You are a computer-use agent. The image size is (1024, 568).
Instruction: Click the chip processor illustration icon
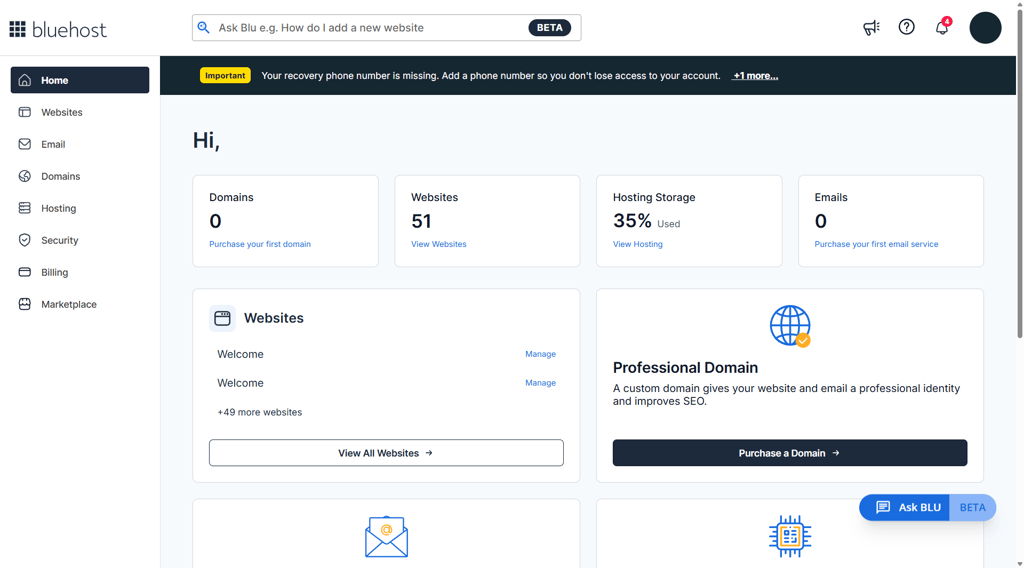[790, 536]
